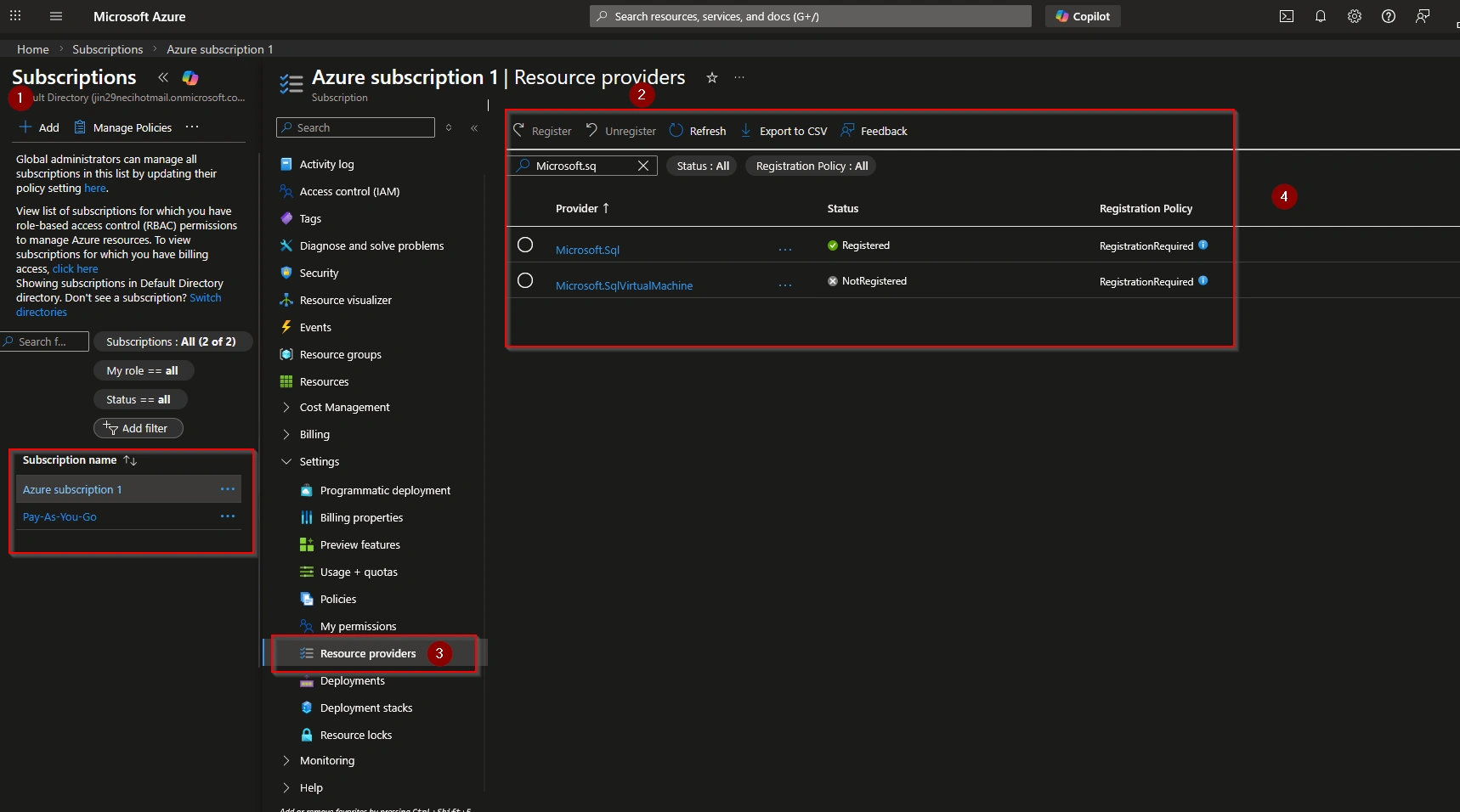Open context menu for Azure subscription 1 row
This screenshot has width=1460, height=812.
tap(228, 489)
